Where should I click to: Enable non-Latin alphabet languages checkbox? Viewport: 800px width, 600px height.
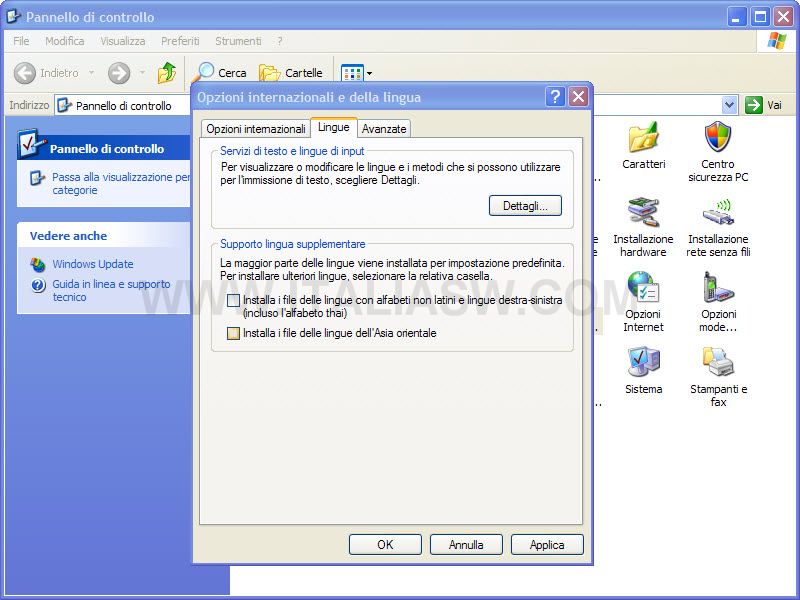click(x=233, y=300)
